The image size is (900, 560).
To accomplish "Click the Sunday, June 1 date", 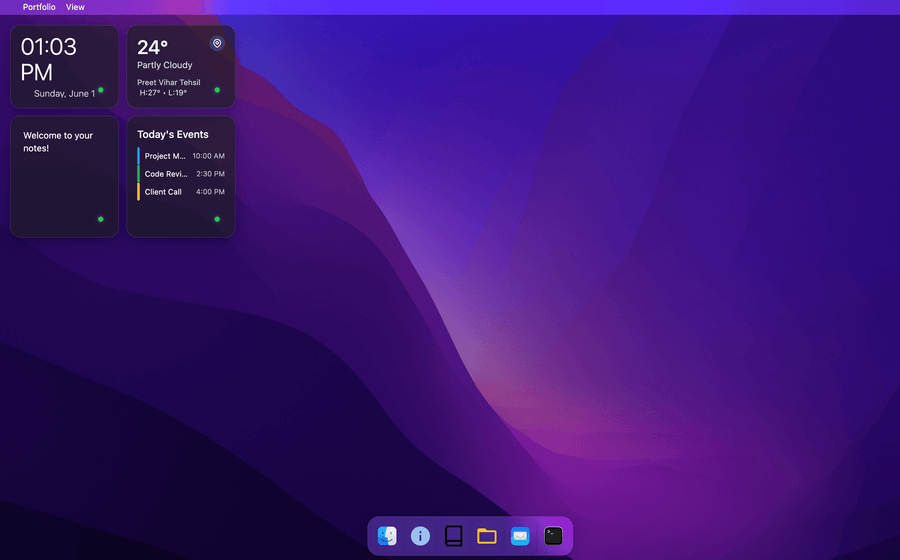I will (x=64, y=94).
